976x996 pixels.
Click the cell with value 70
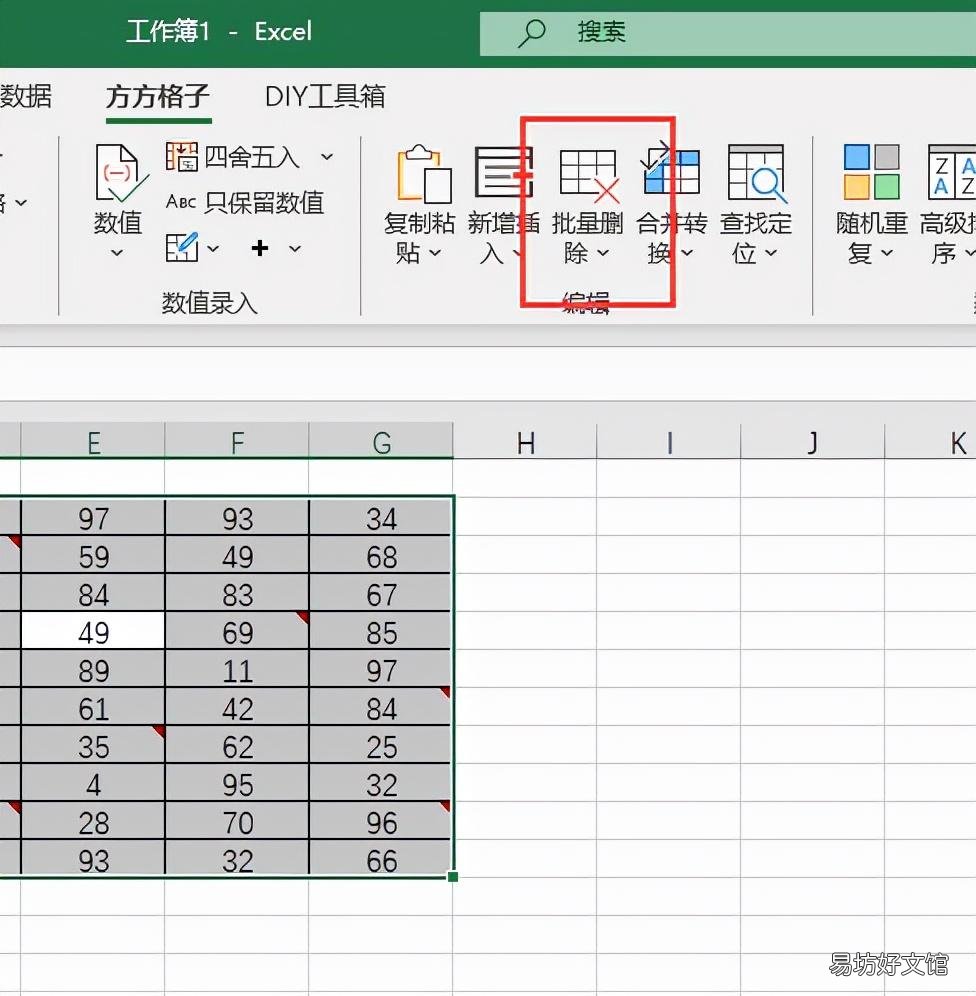tap(237, 821)
